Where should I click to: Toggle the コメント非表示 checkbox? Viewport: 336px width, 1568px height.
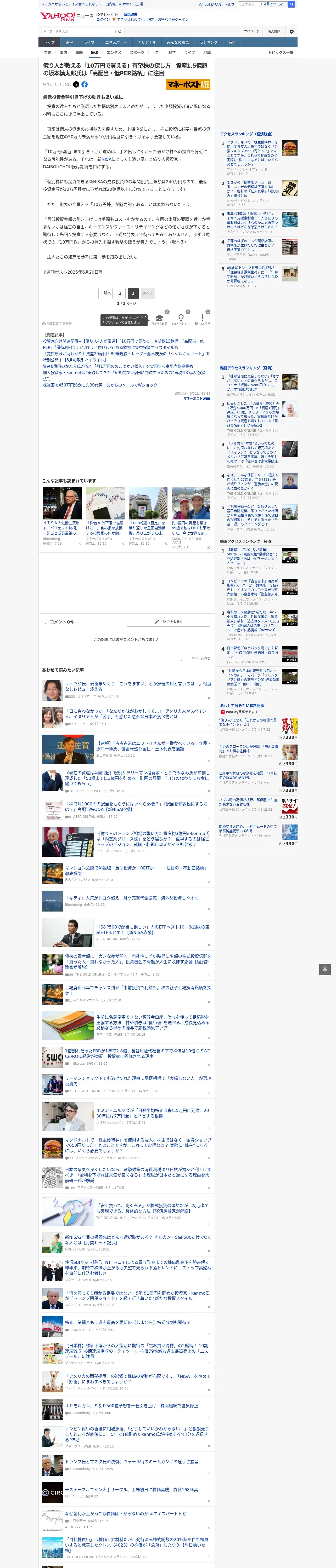(x=183, y=658)
